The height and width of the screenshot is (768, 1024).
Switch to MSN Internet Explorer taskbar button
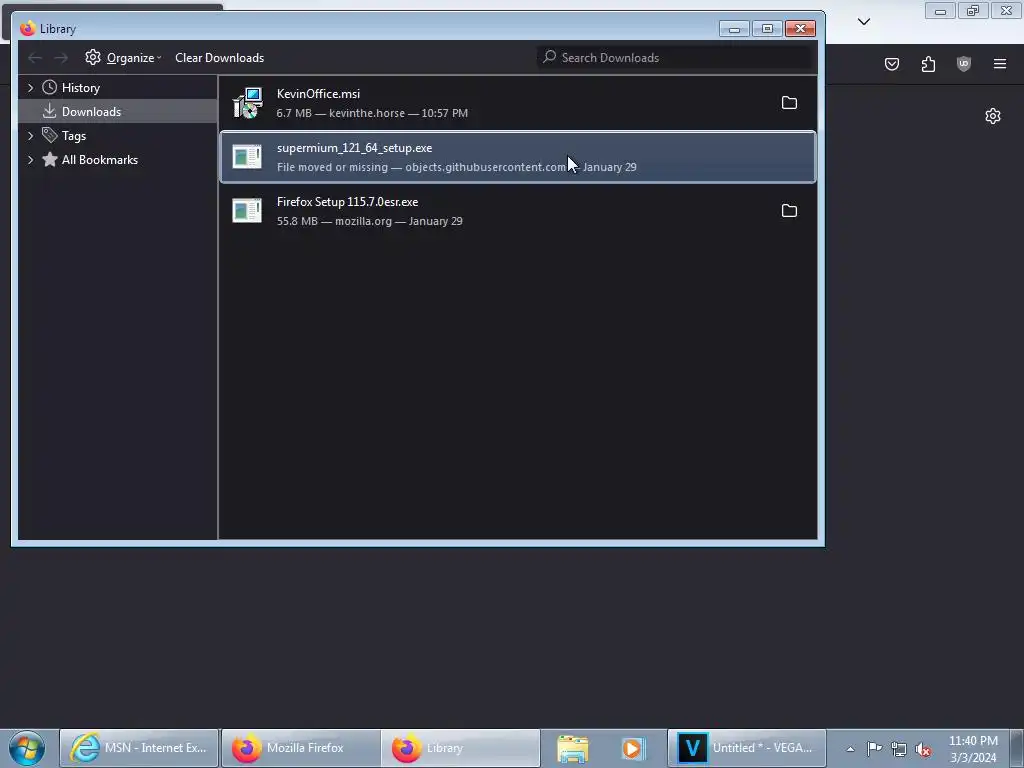click(x=139, y=748)
